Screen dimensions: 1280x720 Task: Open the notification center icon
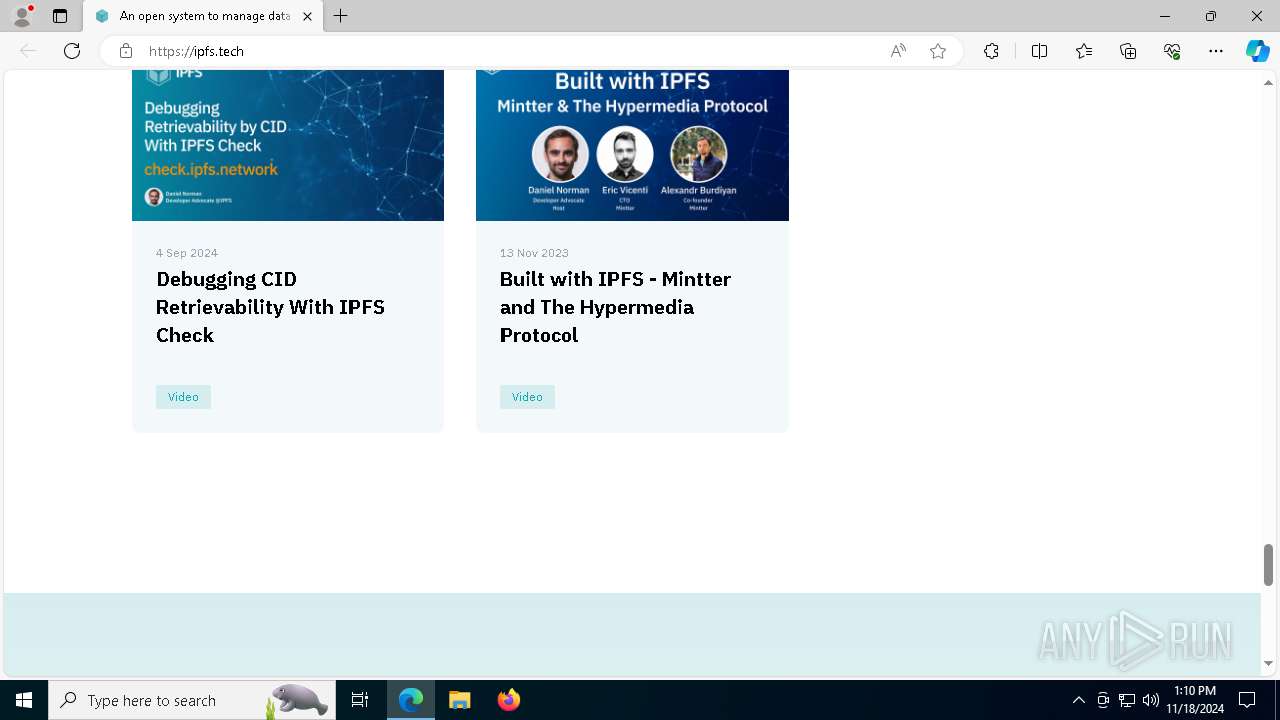click(1247, 700)
